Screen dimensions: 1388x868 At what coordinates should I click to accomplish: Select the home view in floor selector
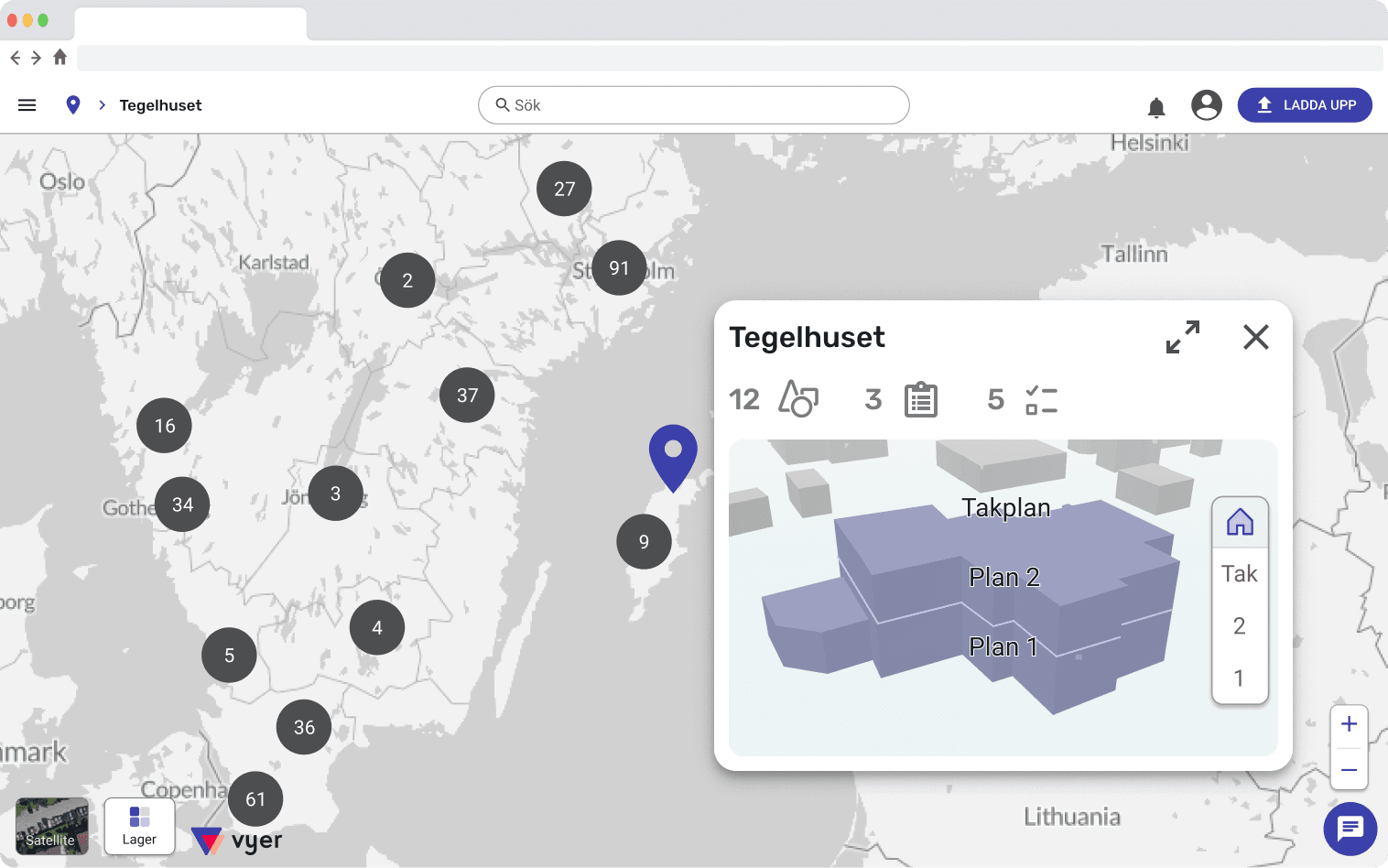click(1240, 522)
